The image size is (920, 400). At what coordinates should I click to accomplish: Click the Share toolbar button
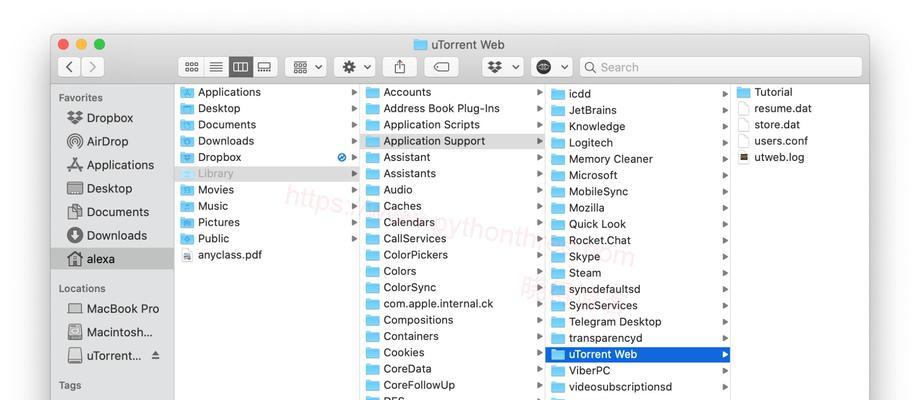tap(400, 67)
